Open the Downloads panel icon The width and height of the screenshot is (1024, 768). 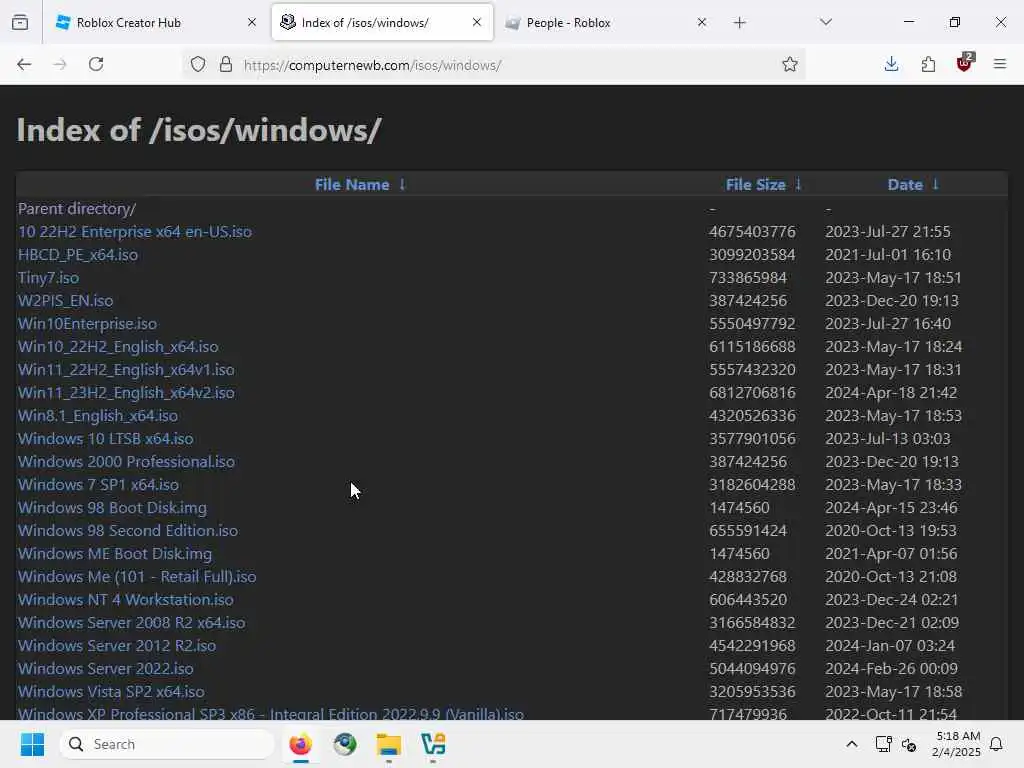click(891, 64)
